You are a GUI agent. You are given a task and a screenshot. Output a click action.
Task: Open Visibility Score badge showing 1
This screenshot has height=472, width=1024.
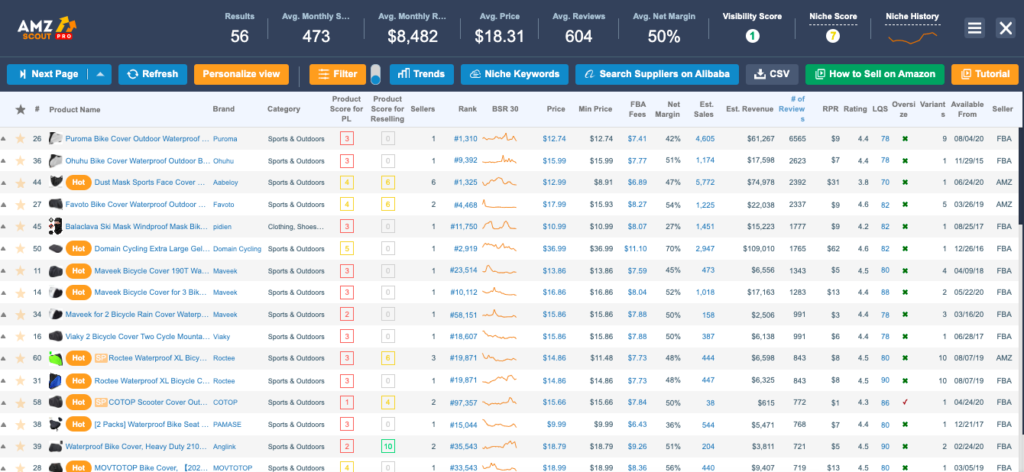tap(752, 37)
